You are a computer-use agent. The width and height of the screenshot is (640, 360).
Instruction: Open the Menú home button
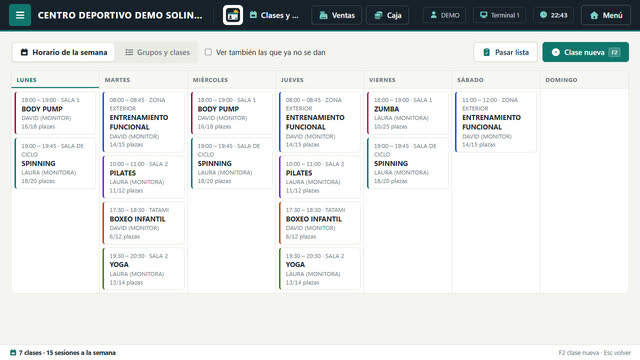pyautogui.click(x=606, y=15)
